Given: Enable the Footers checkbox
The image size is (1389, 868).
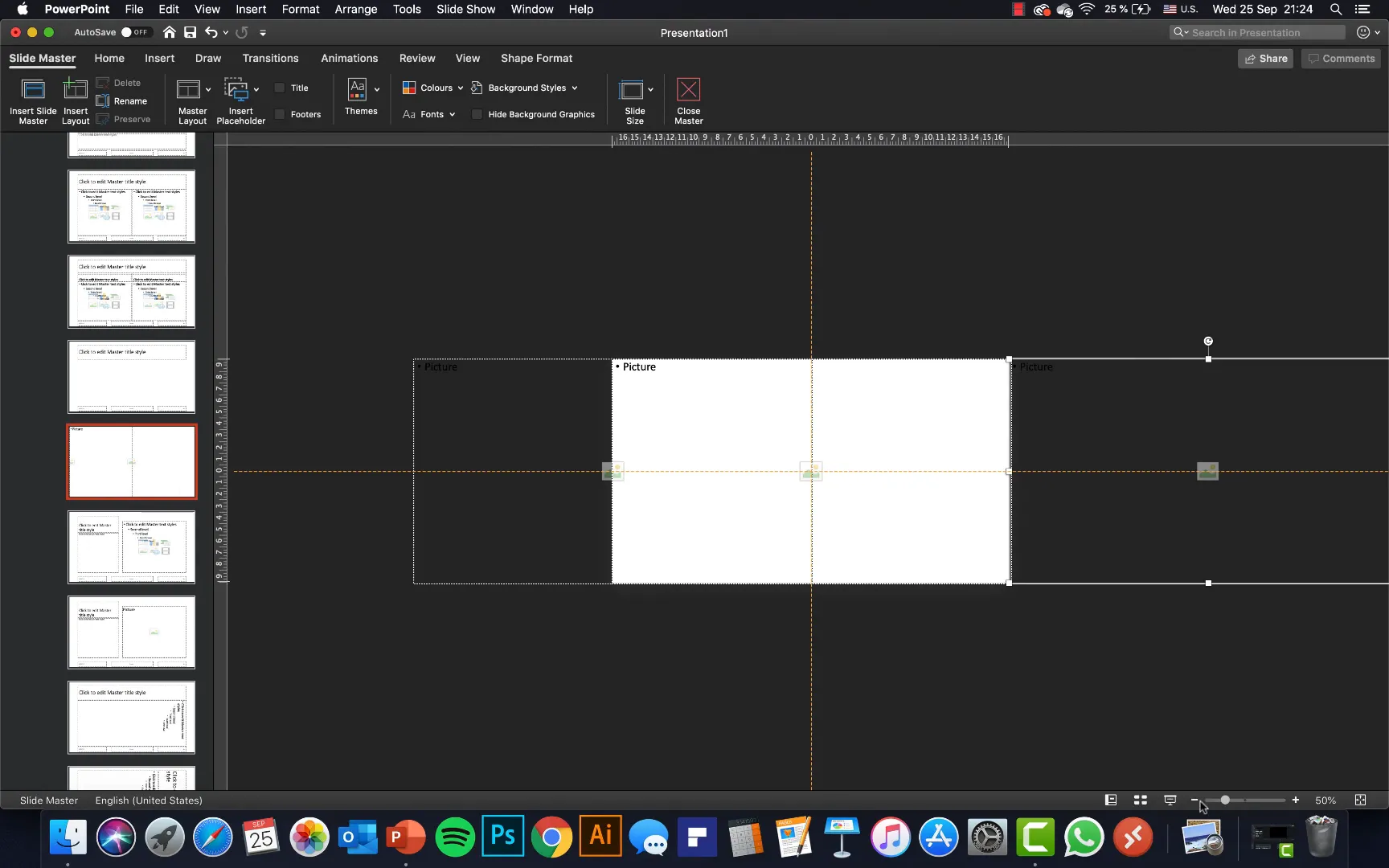Looking at the screenshot, I should 280,114.
